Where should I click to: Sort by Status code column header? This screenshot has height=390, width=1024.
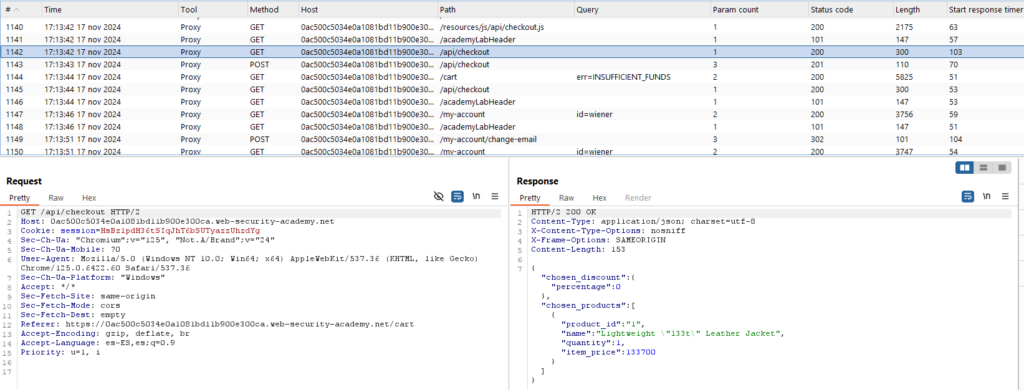[x=850, y=10]
